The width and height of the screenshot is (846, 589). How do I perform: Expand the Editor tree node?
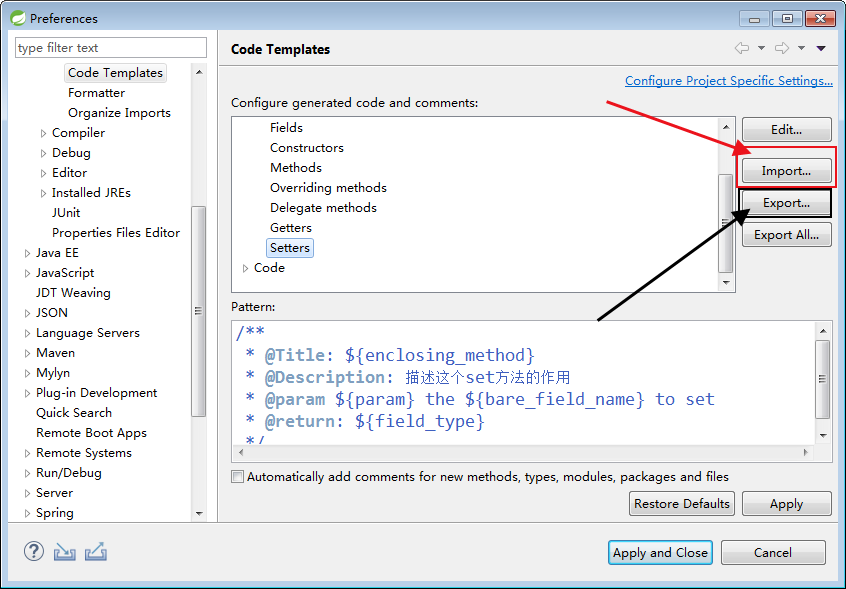(x=43, y=173)
